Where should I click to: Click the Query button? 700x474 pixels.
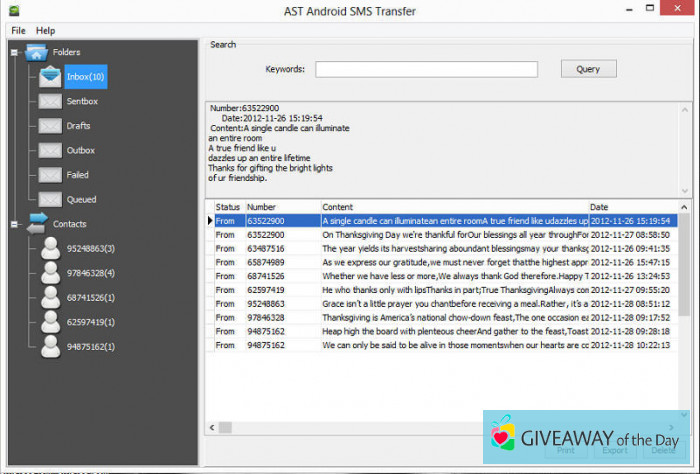[588, 69]
